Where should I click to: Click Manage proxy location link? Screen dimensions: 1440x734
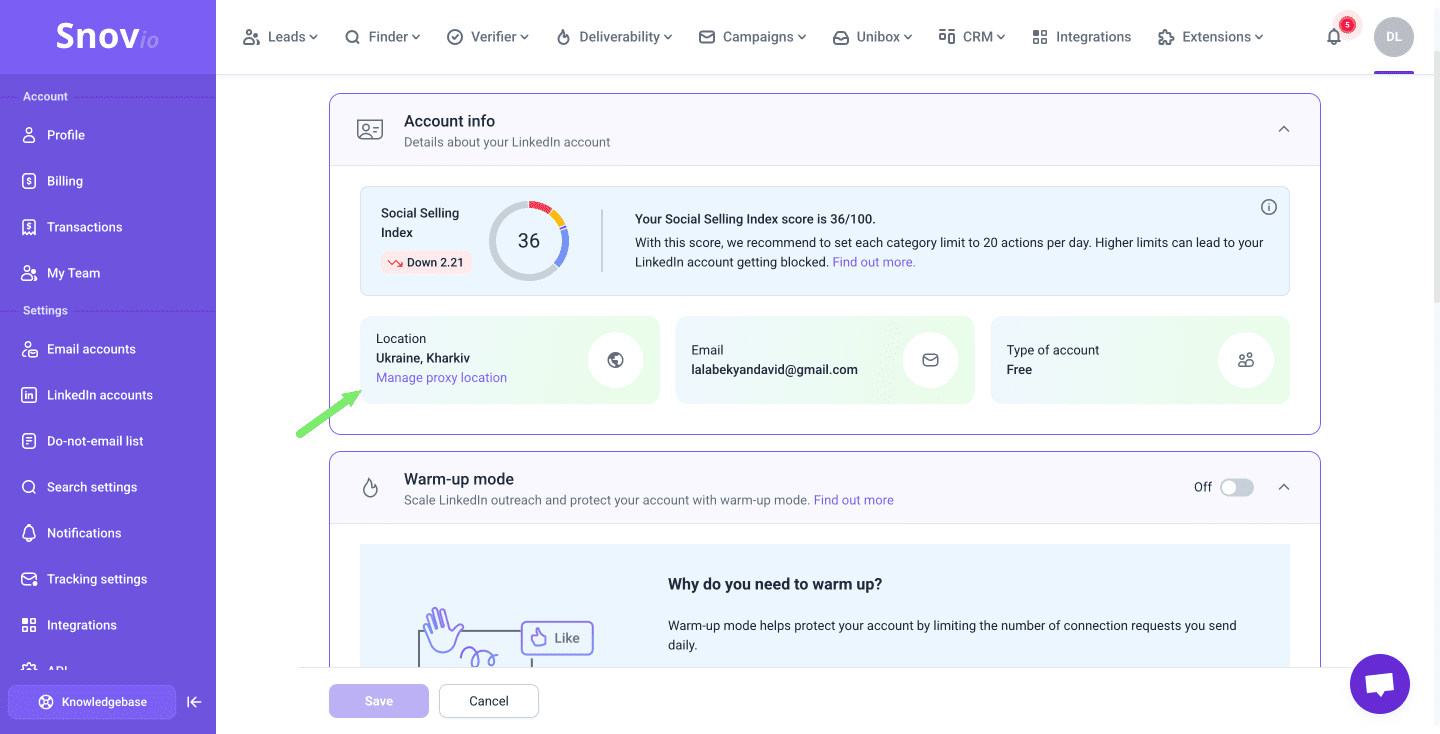[441, 378]
